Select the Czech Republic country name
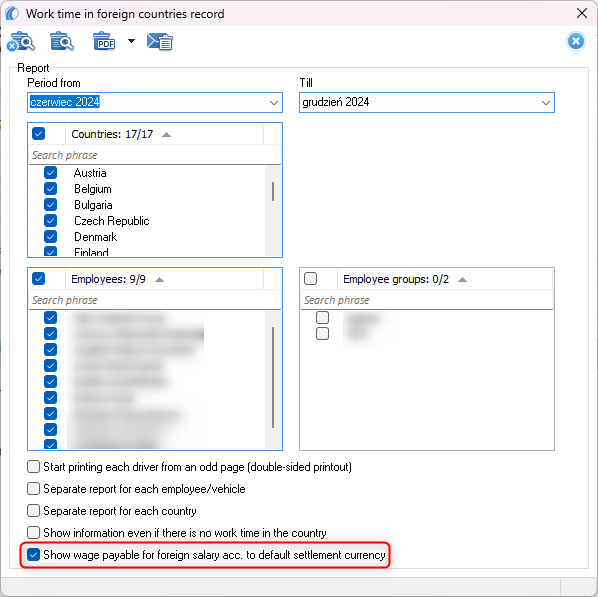The width and height of the screenshot is (598, 597). coord(111,221)
